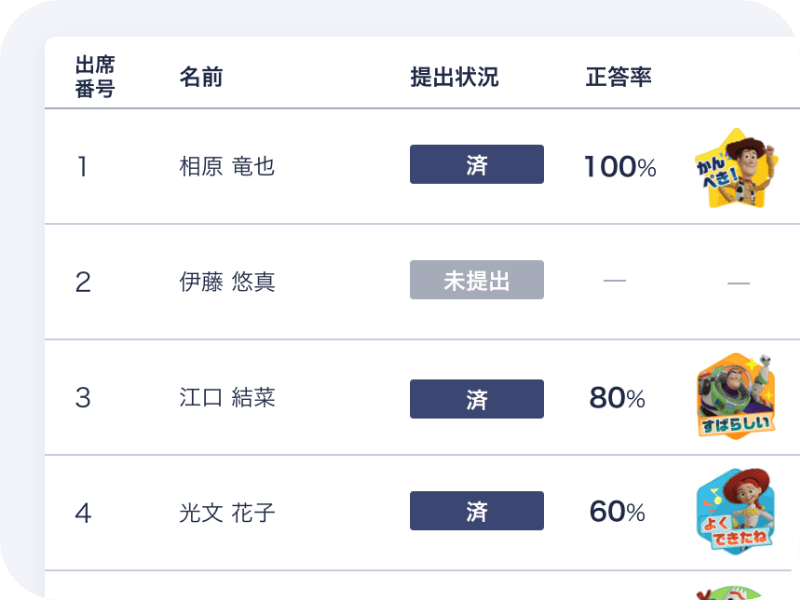
Task: Click the 済 status badge for 江口 結菜
Action: click(476, 398)
